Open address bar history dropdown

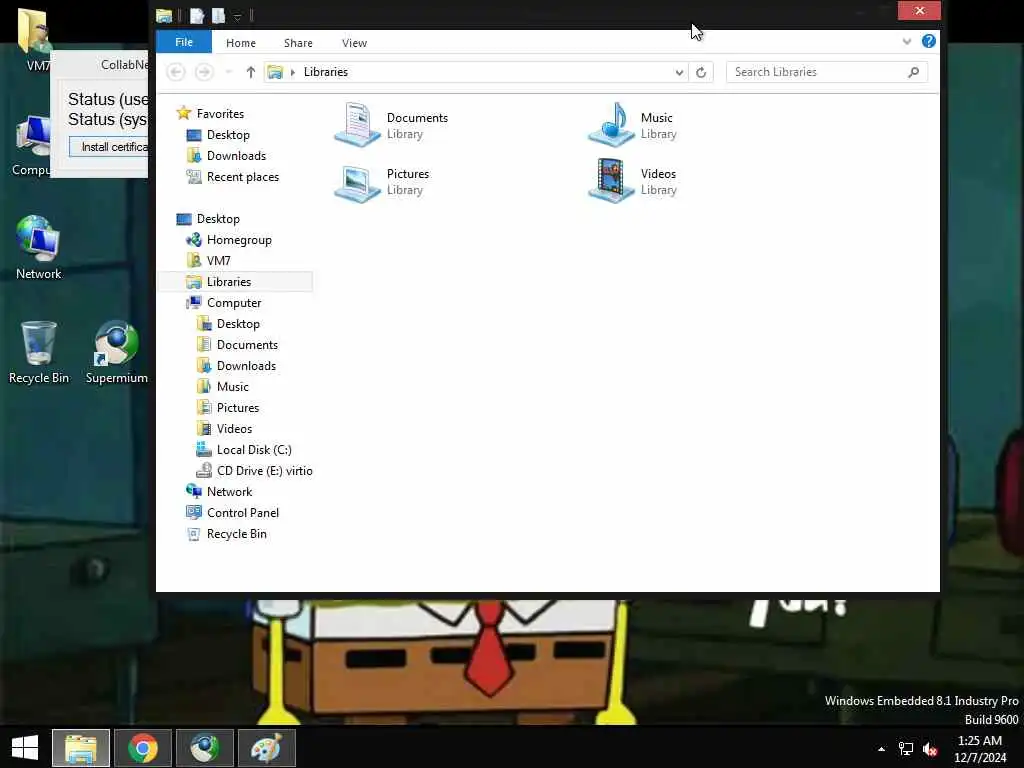tap(679, 72)
